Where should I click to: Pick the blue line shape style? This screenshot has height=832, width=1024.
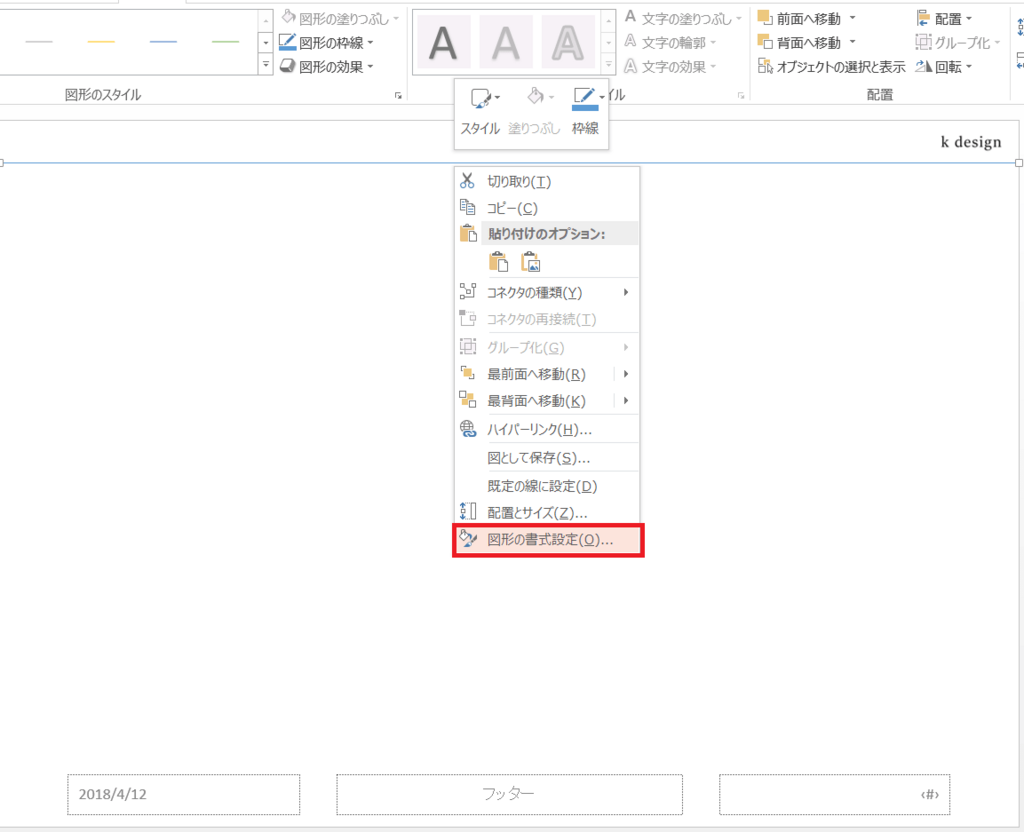click(163, 42)
